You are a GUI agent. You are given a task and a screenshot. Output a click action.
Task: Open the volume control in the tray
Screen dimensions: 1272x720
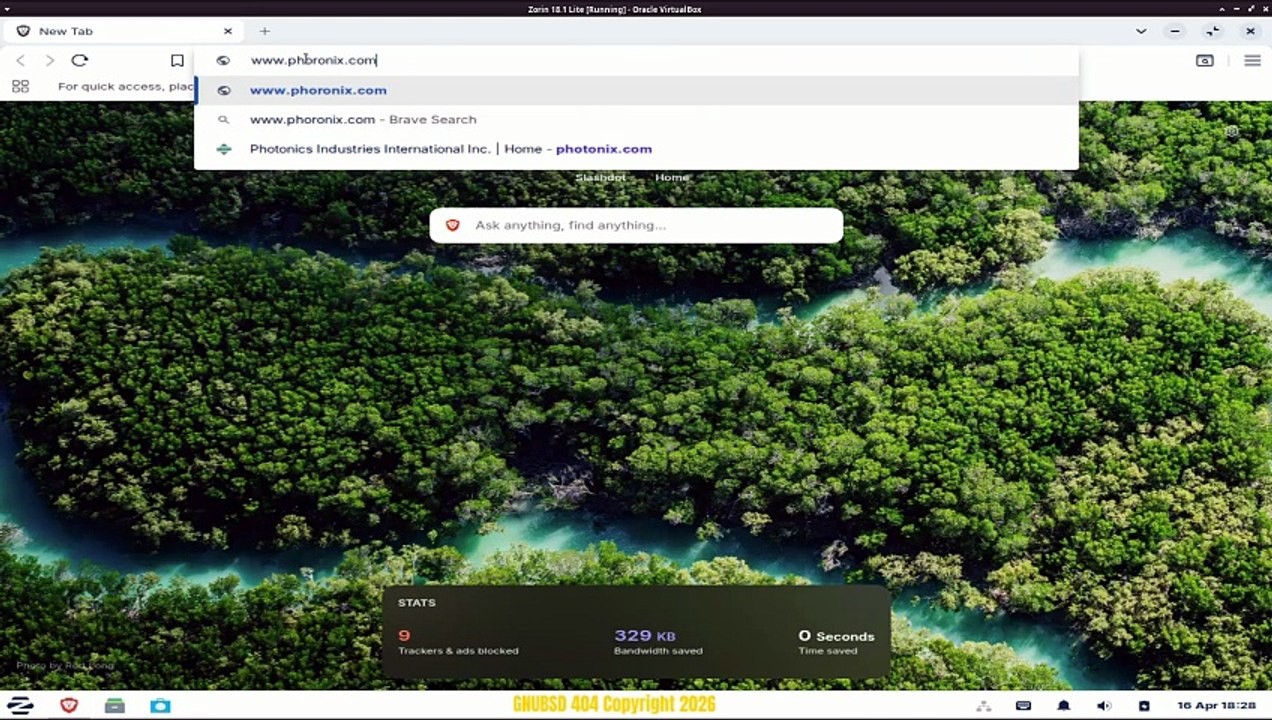click(x=1104, y=706)
